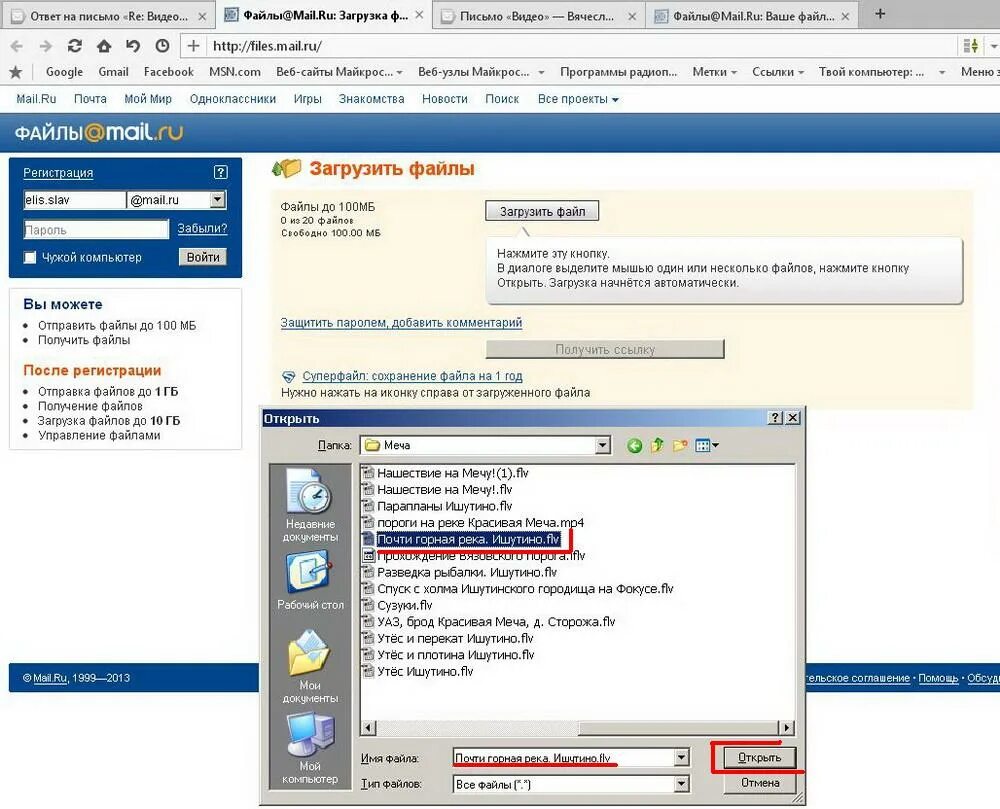Image resolution: width=1000 pixels, height=809 pixels.
Task: Click the horizontal scrollbar left arrow in file list
Action: tap(369, 727)
